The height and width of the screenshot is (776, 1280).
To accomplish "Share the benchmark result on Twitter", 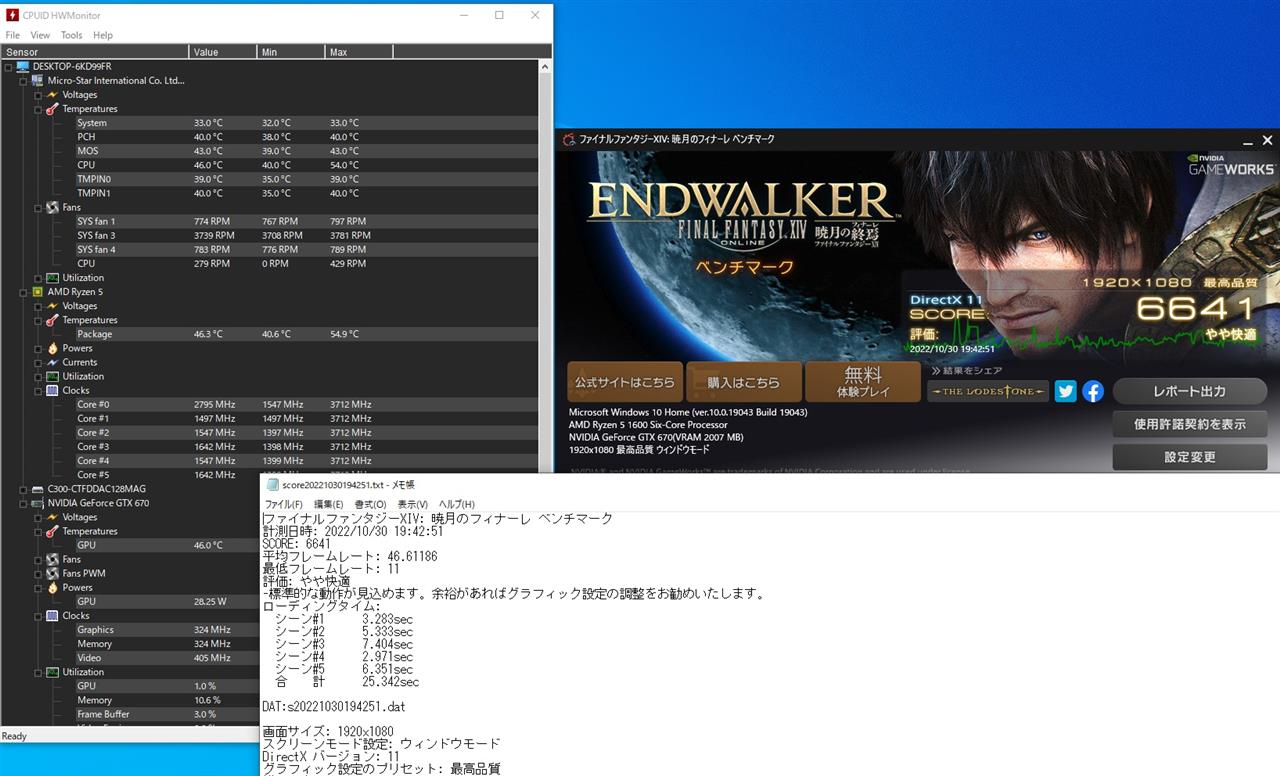I will [x=1066, y=391].
